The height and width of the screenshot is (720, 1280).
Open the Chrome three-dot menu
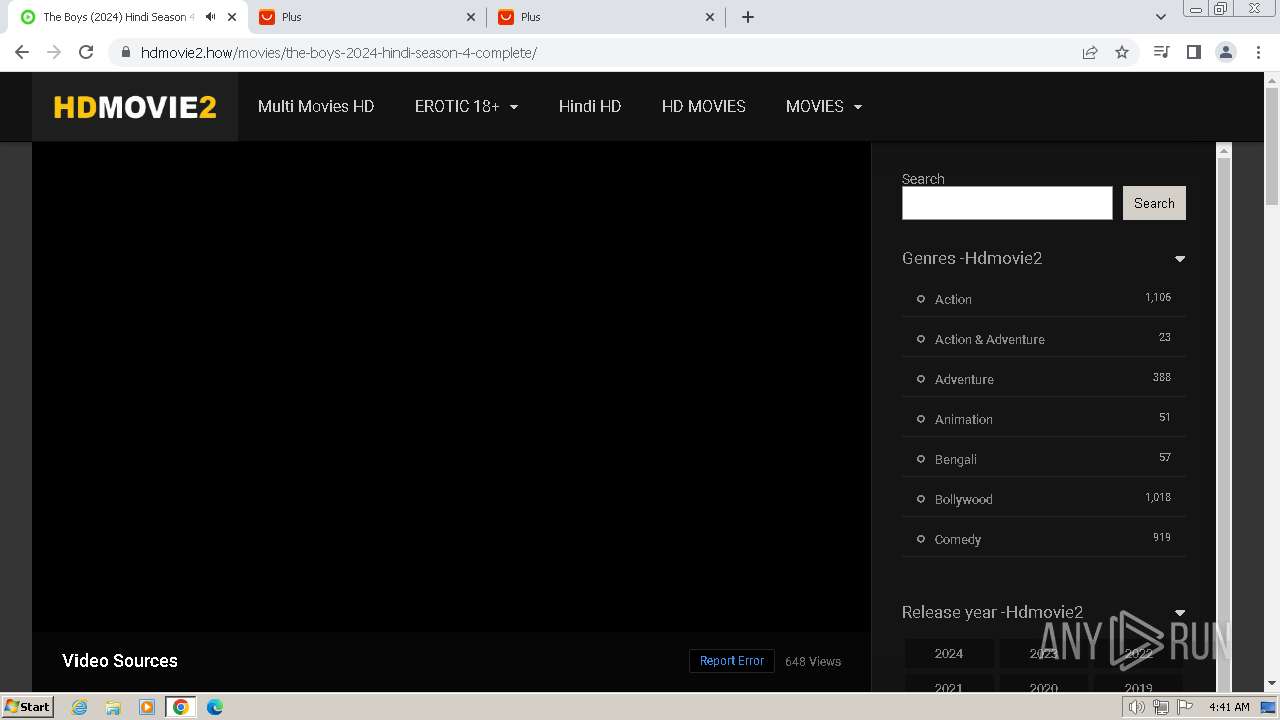[1258, 52]
